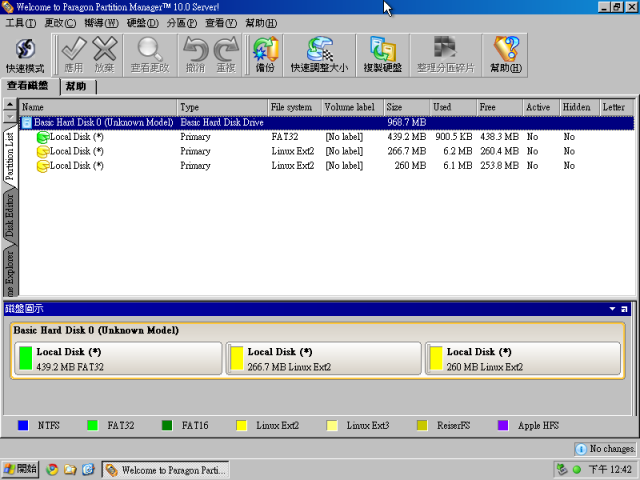Sort list by File system column header
The width and height of the screenshot is (640, 480).
click(295, 107)
